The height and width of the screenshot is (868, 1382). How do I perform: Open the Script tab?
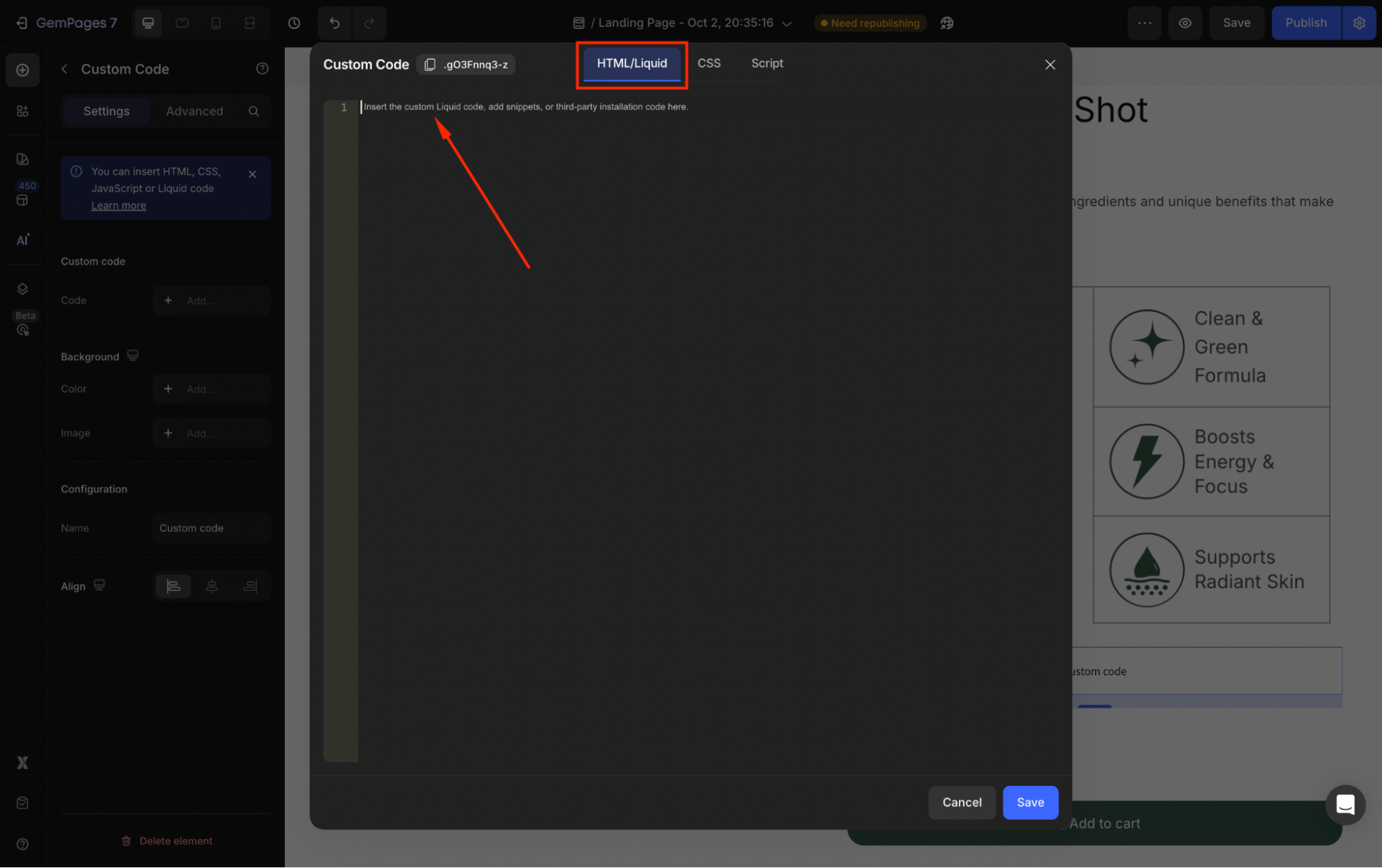(x=767, y=63)
